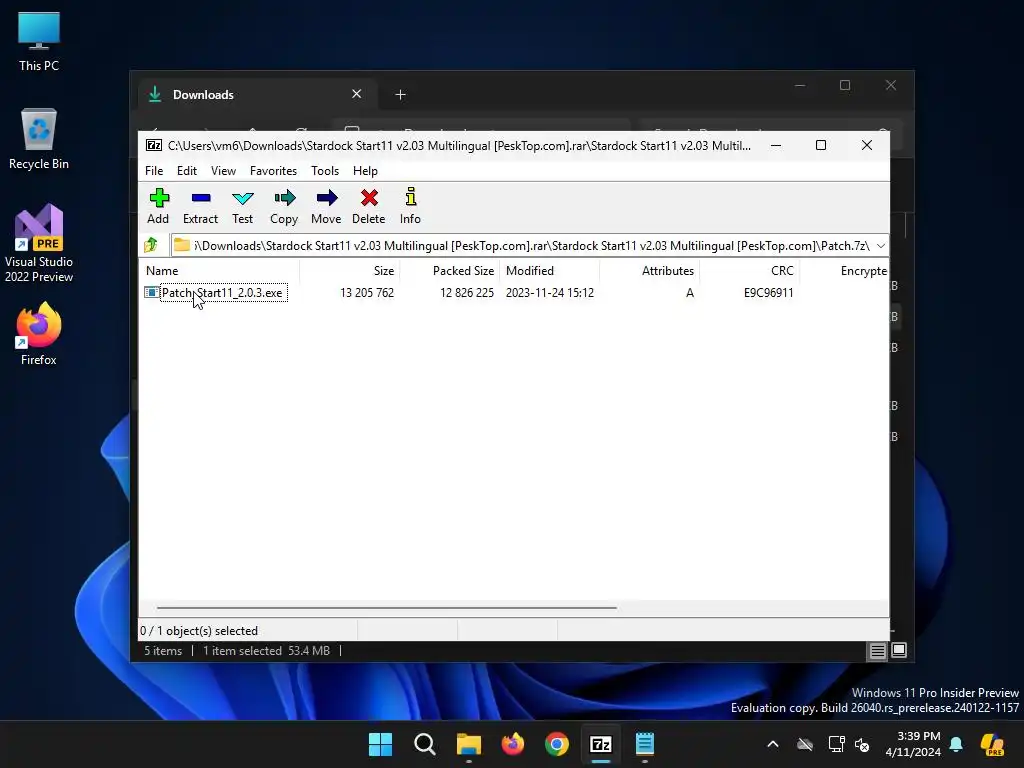The height and width of the screenshot is (768, 1024).
Task: Open Firefox from the taskbar
Action: (x=513, y=744)
